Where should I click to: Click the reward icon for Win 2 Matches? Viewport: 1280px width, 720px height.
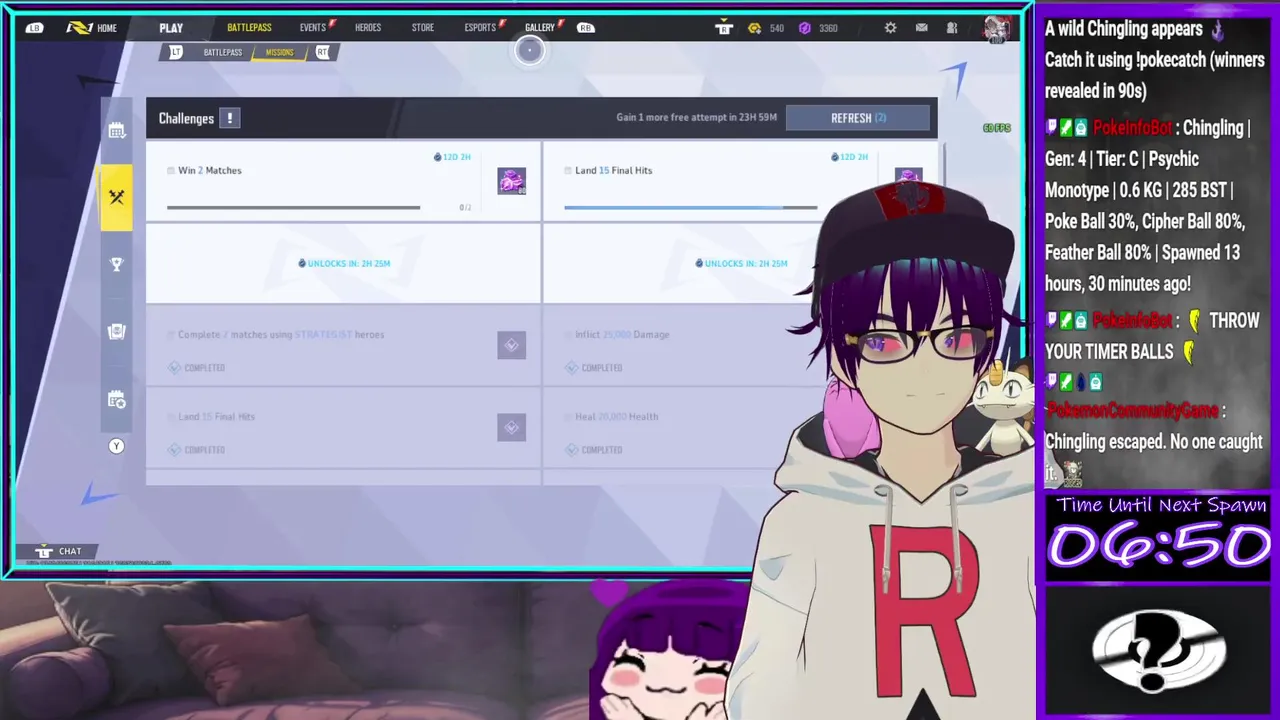pyautogui.click(x=511, y=181)
